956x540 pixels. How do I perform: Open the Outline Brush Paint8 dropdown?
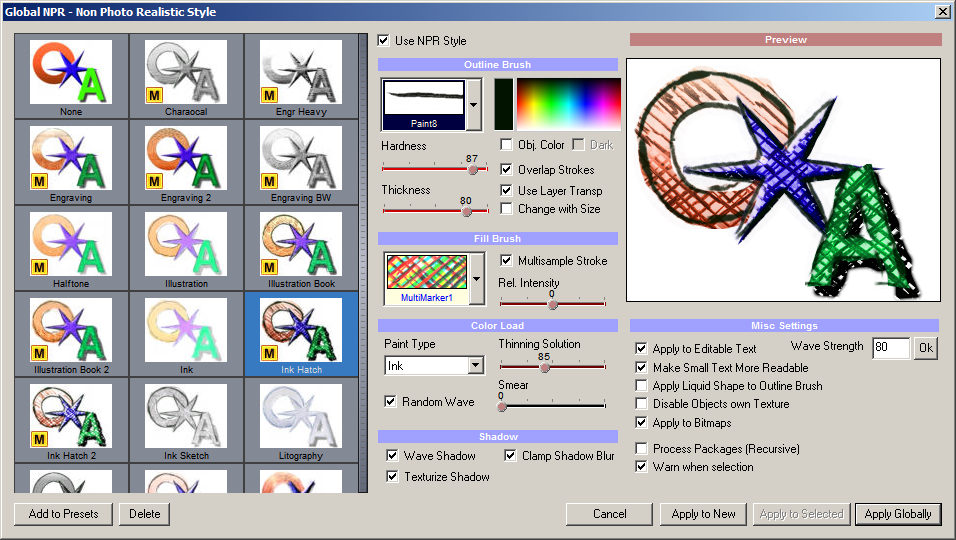[x=474, y=104]
